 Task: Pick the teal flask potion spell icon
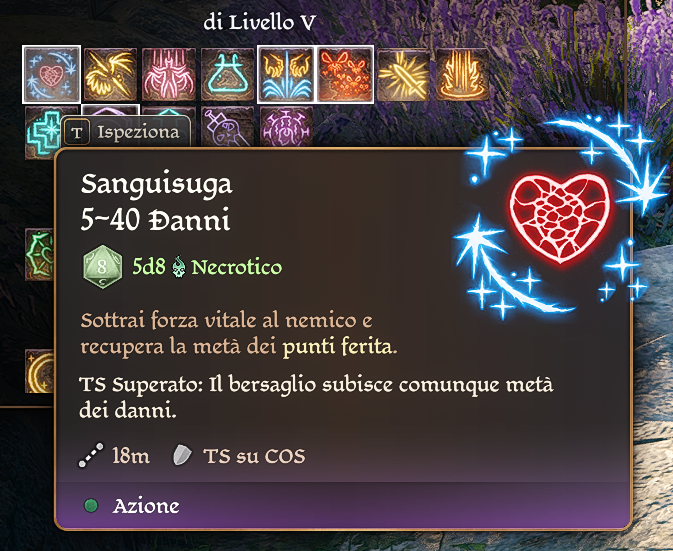(x=227, y=75)
